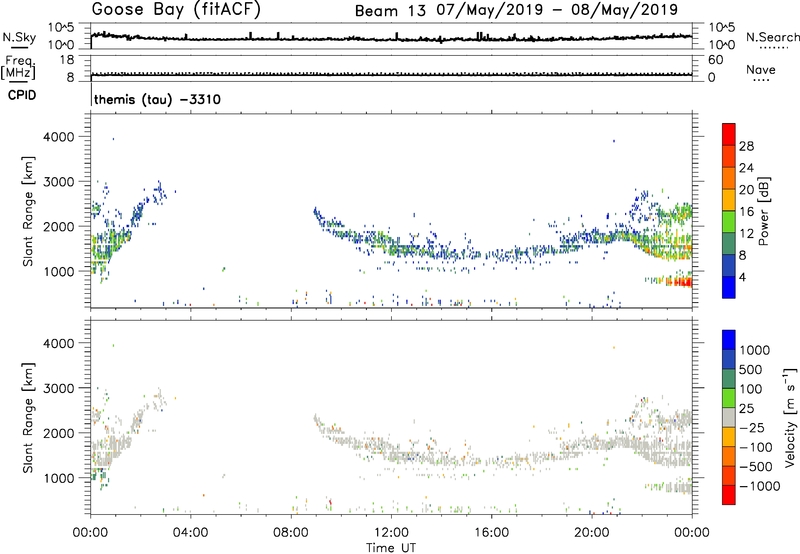Click '3000' tick of the velocity panel

click(x=59, y=388)
